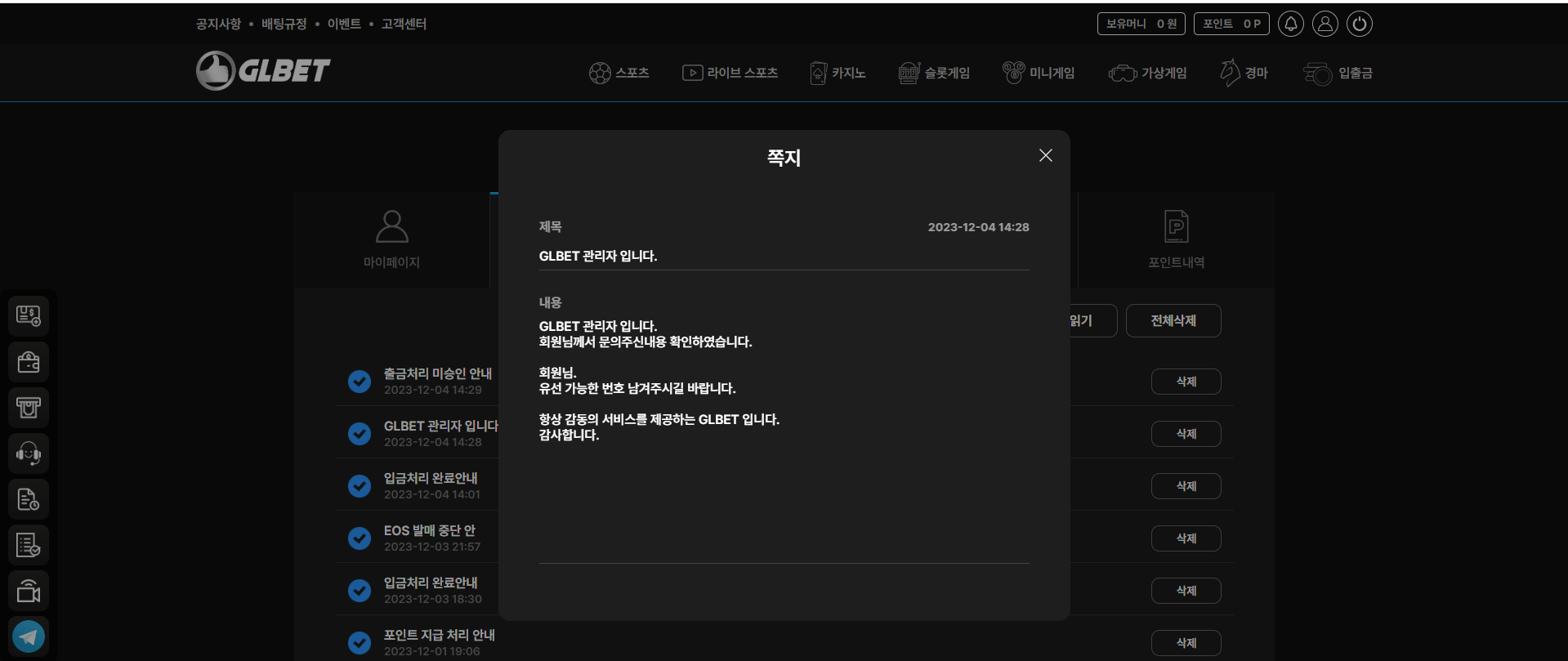Viewport: 1568px width, 661px height.
Task: Click the headset customer support sidebar icon
Action: (29, 453)
